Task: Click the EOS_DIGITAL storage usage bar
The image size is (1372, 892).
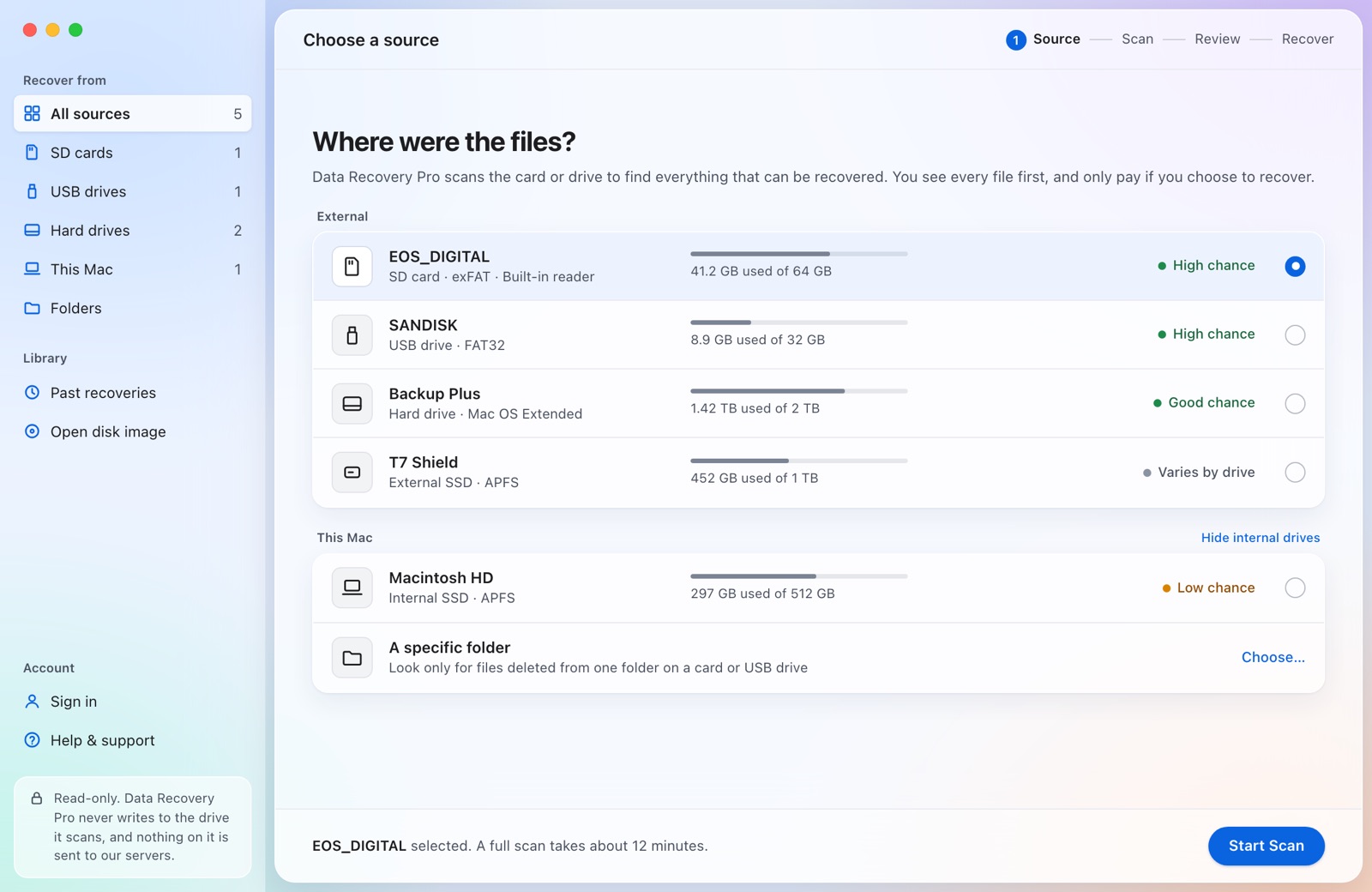Action: pos(798,254)
